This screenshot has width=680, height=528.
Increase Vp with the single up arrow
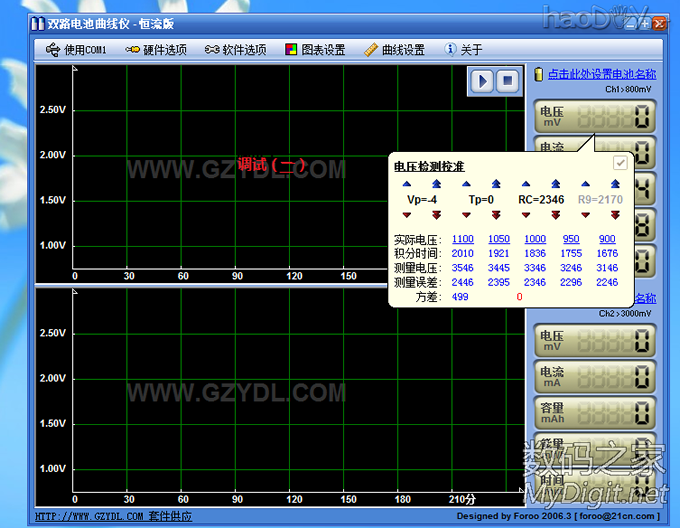pyautogui.click(x=406, y=184)
